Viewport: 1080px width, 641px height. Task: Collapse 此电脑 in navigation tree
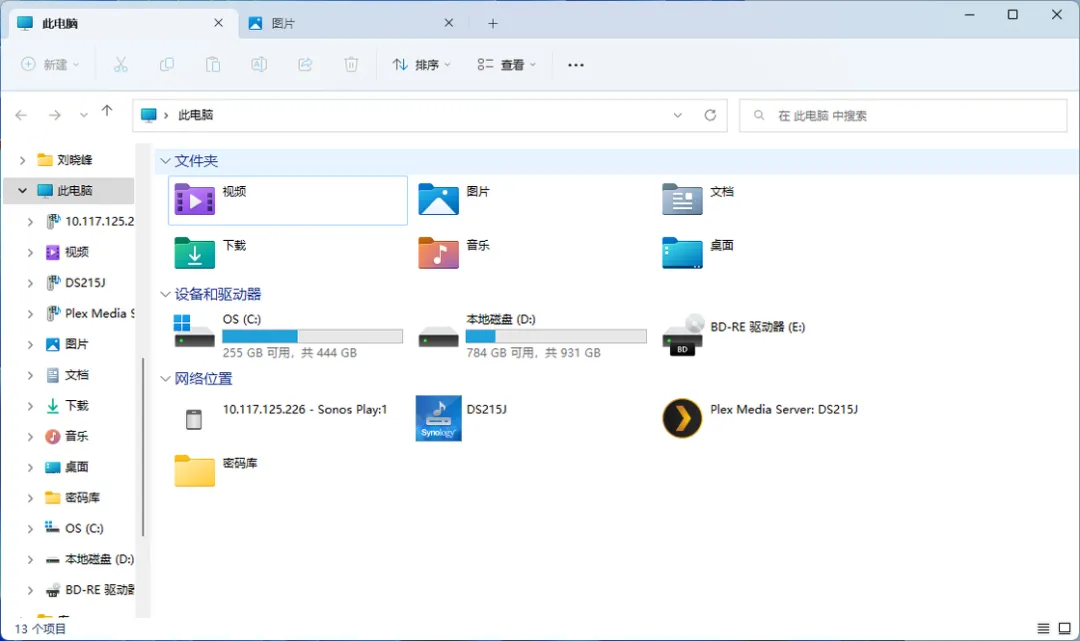22,190
